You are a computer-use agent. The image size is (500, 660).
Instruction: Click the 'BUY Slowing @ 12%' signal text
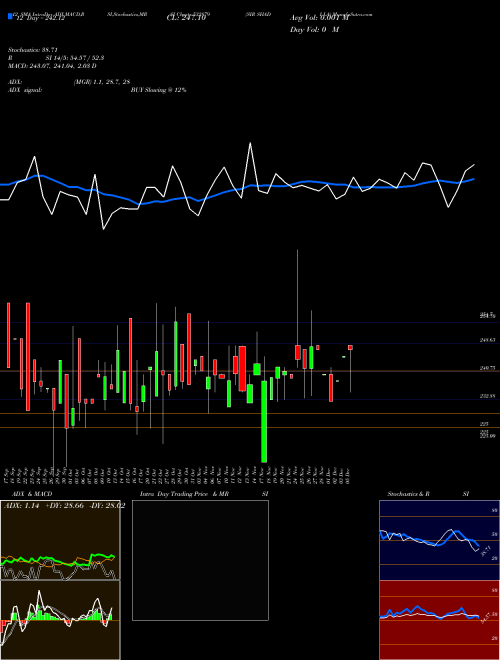pyautogui.click(x=158, y=90)
